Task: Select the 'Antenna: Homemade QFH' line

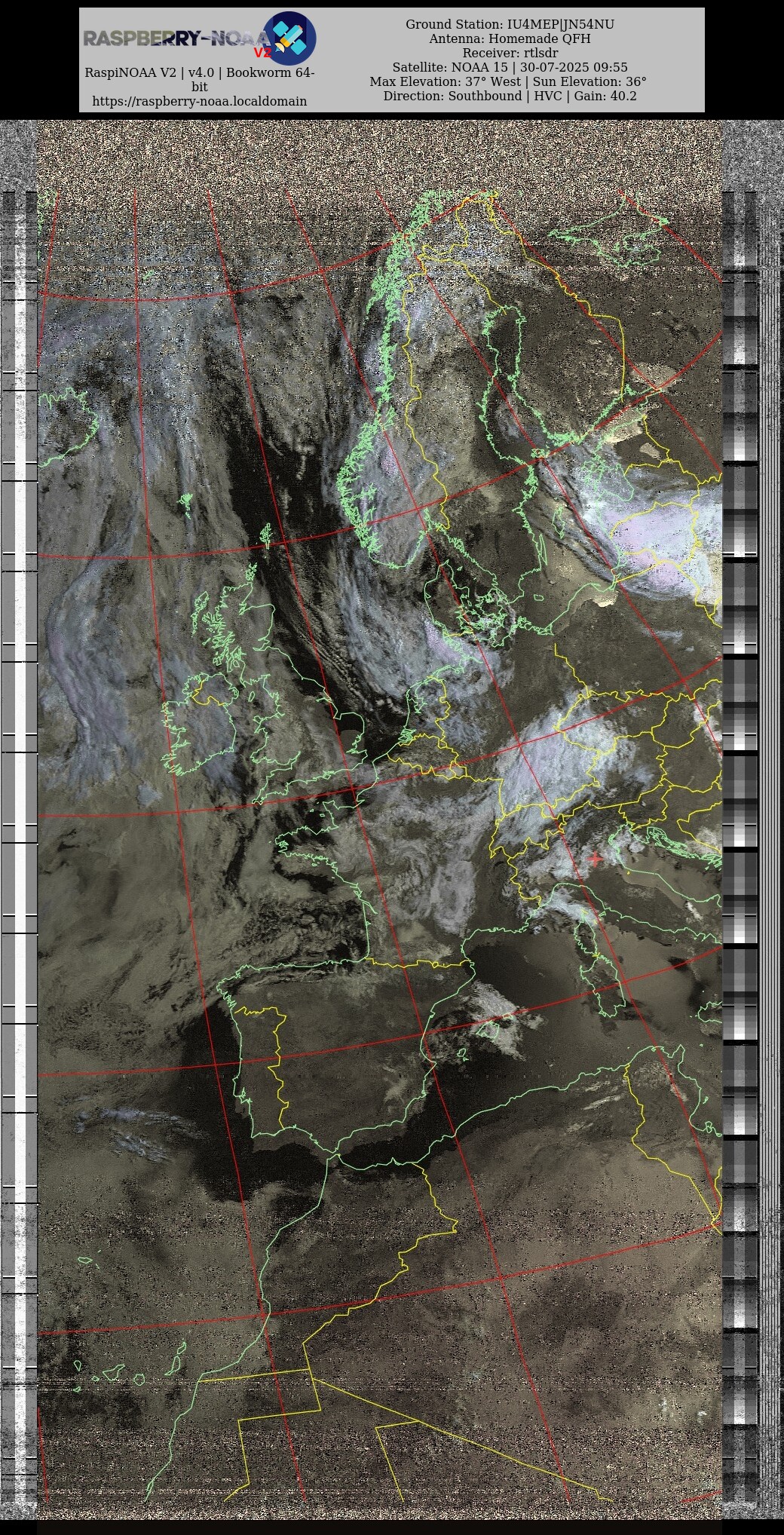Action: coord(510,38)
